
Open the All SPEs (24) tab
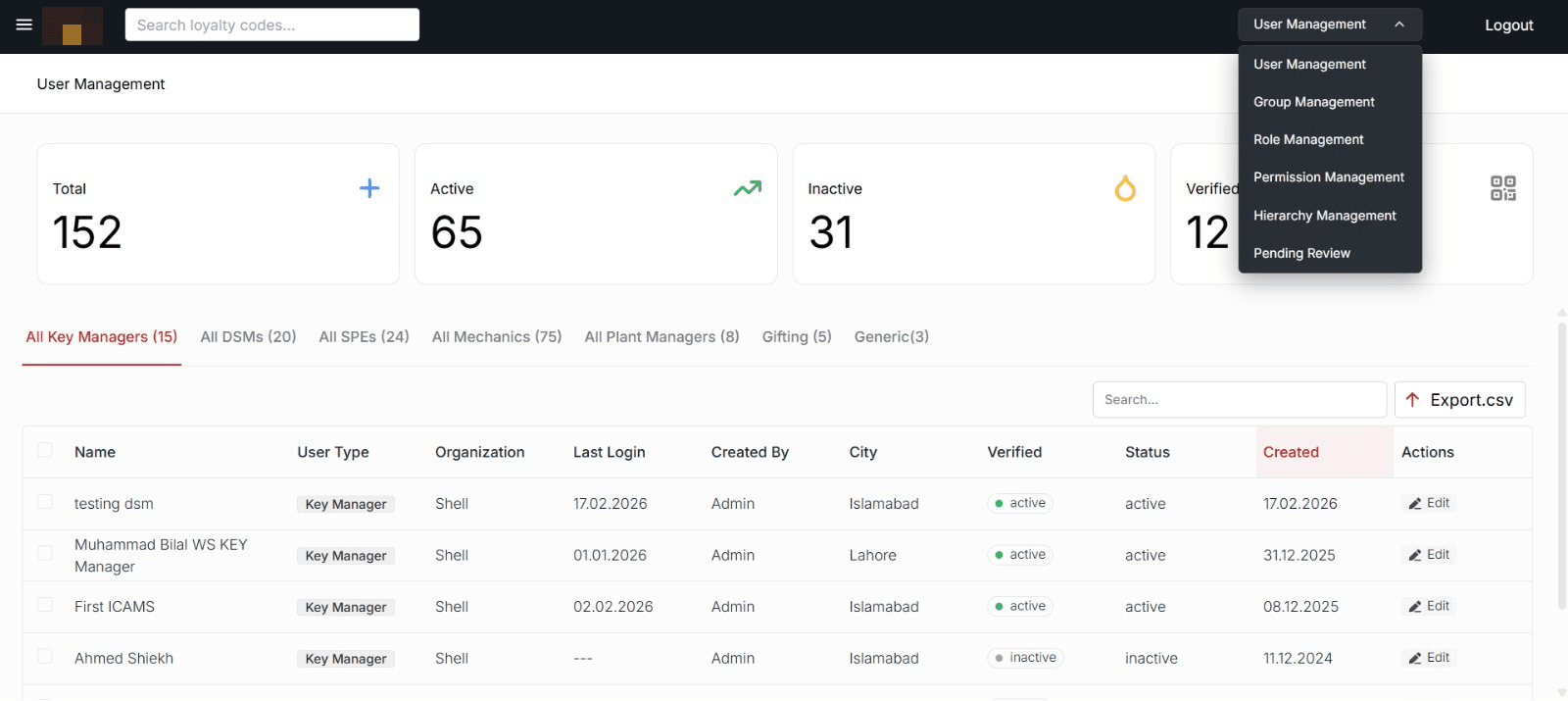(x=364, y=337)
